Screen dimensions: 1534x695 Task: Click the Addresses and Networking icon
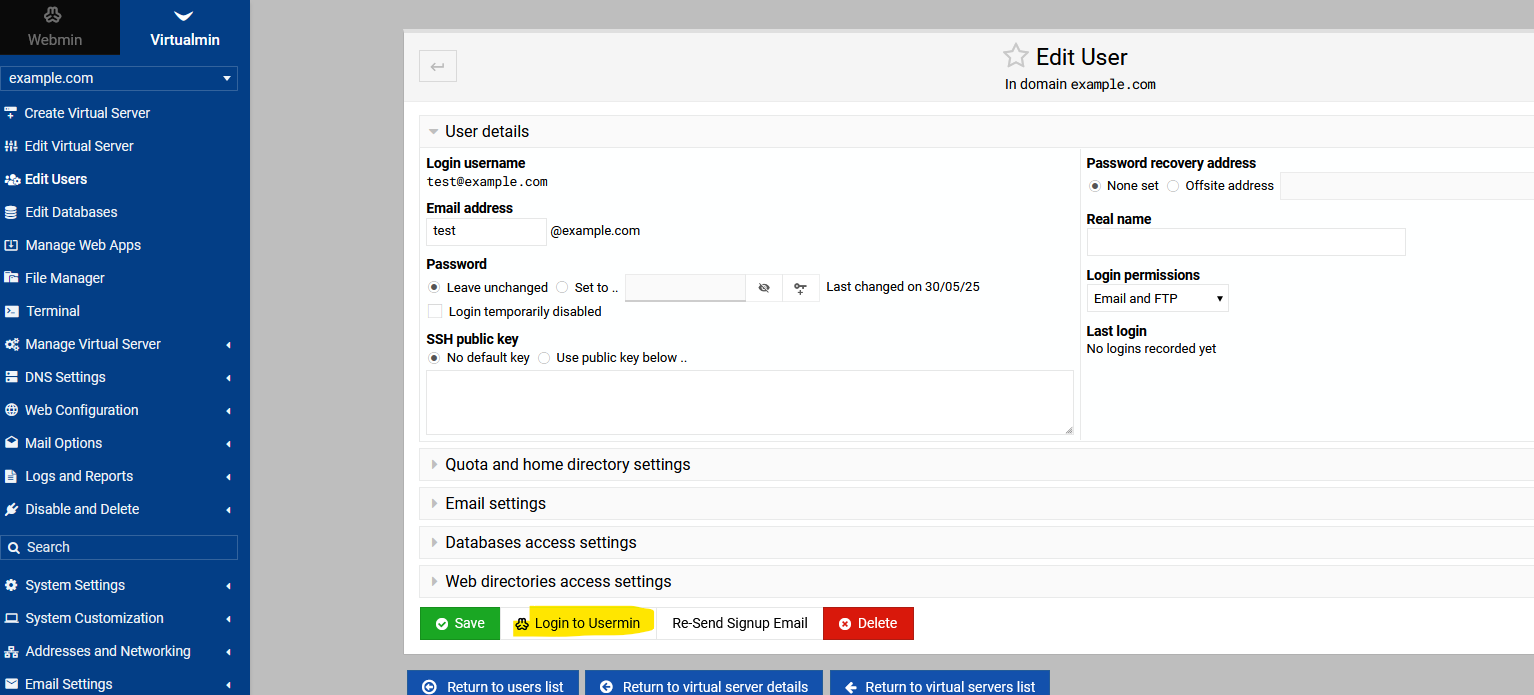tap(12, 651)
